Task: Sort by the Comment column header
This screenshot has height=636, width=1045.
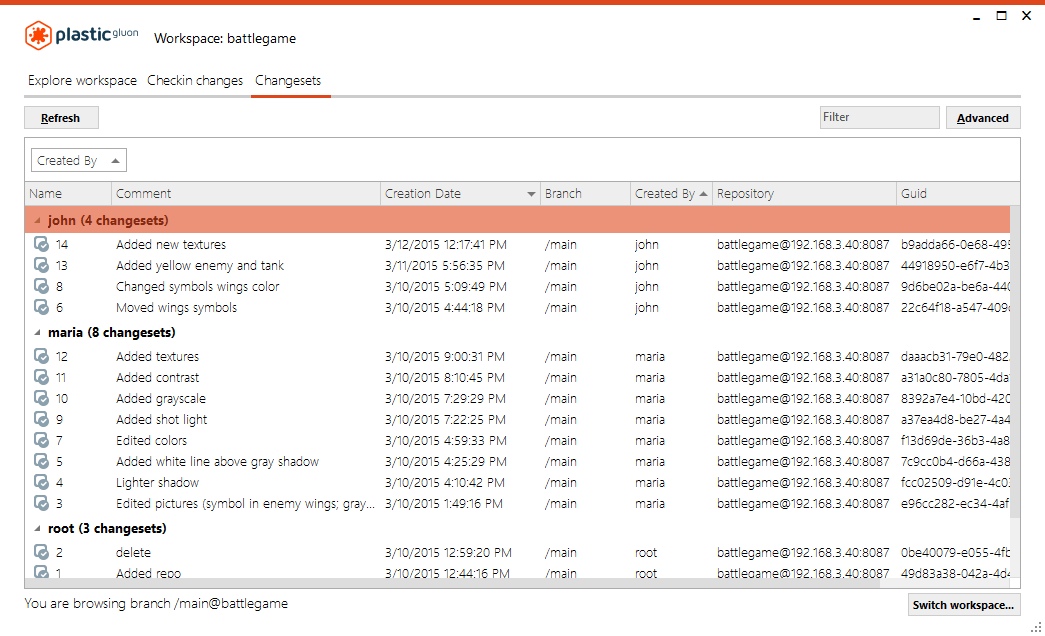Action: (246, 194)
